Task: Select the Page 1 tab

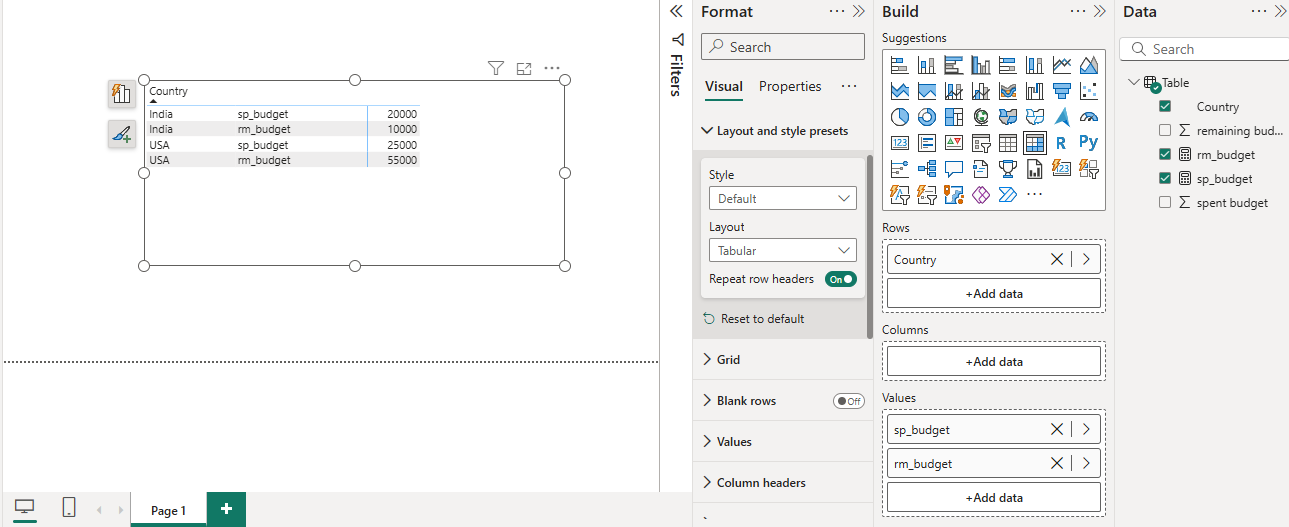Action: pos(168,510)
